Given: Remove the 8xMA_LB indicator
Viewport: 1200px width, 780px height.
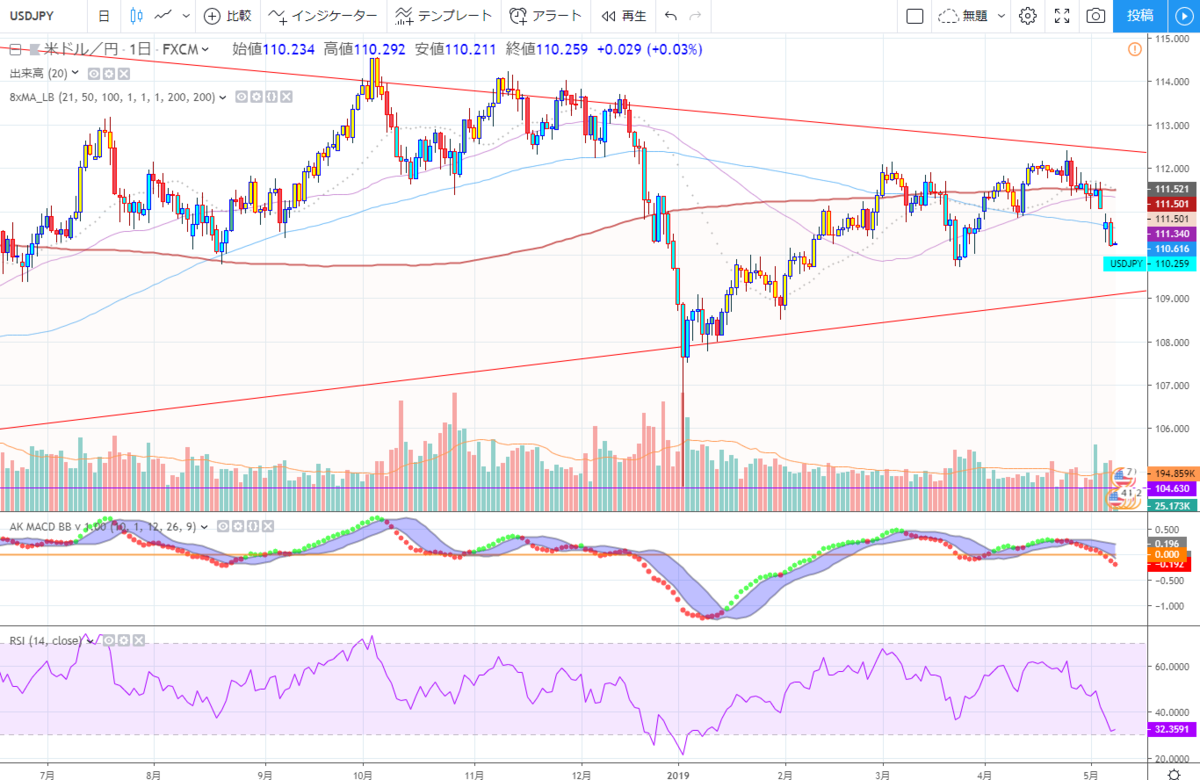Looking at the screenshot, I should coord(285,97).
